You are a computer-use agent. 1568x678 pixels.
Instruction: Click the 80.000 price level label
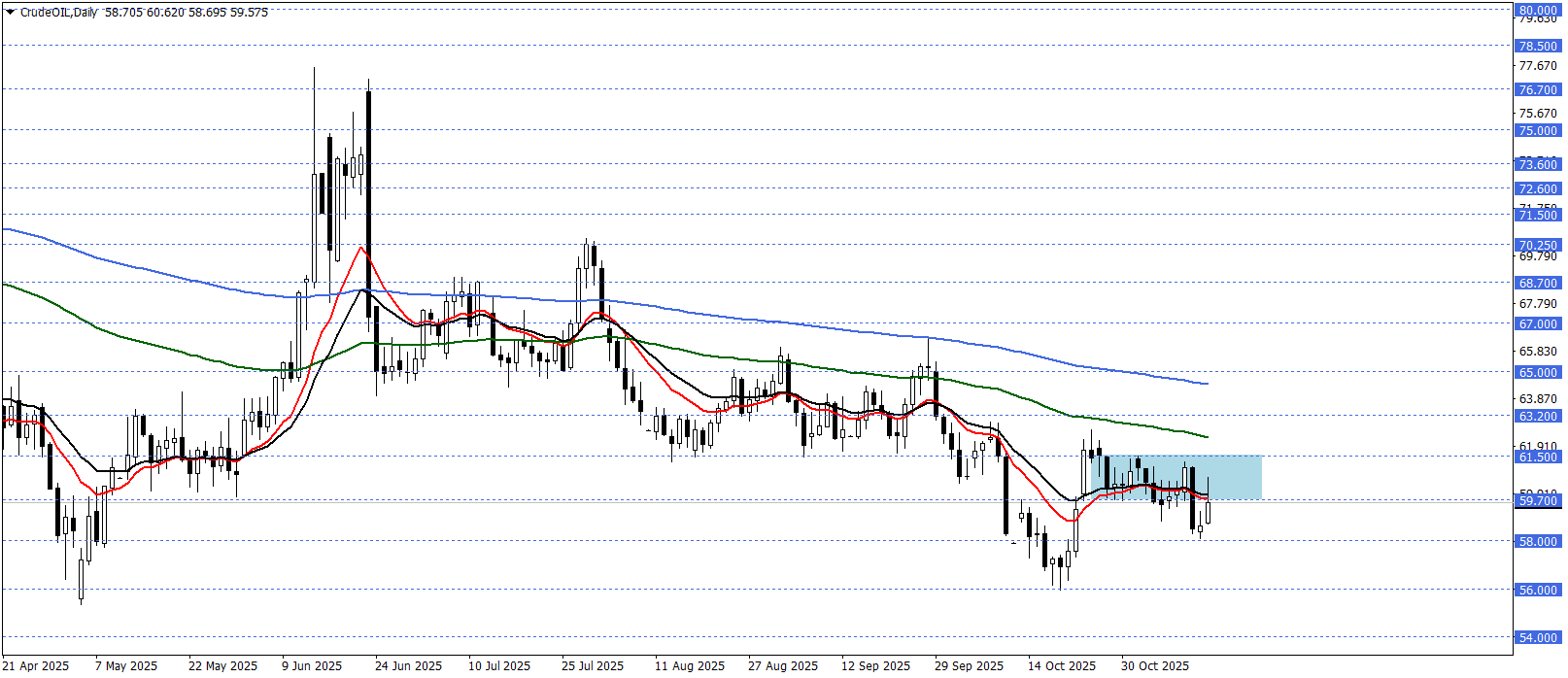[x=1537, y=11]
